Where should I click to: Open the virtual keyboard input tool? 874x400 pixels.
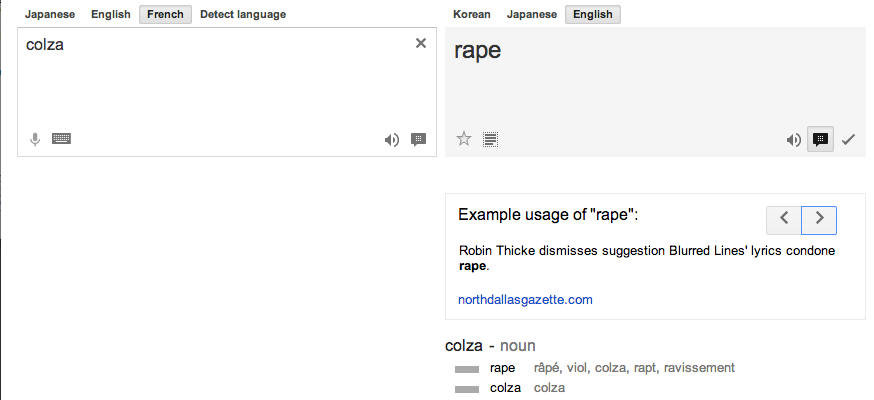point(61,140)
